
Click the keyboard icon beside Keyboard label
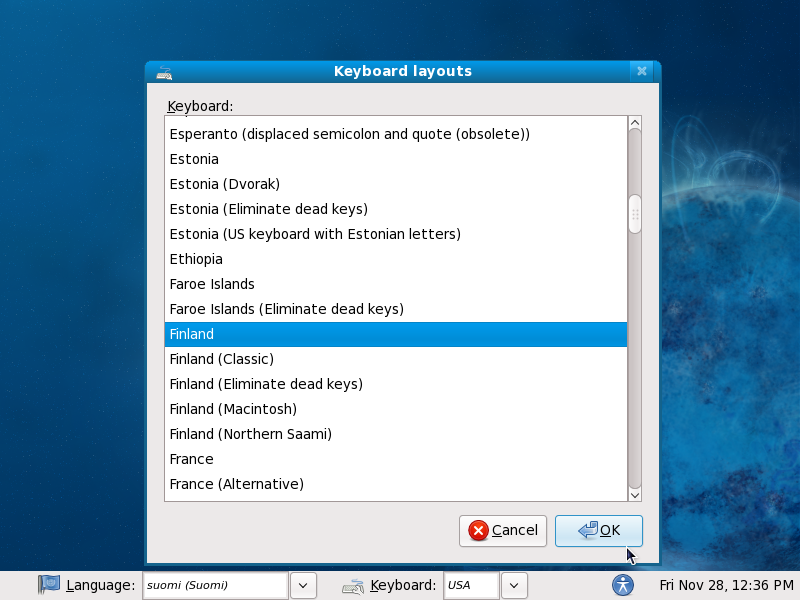[353, 586]
